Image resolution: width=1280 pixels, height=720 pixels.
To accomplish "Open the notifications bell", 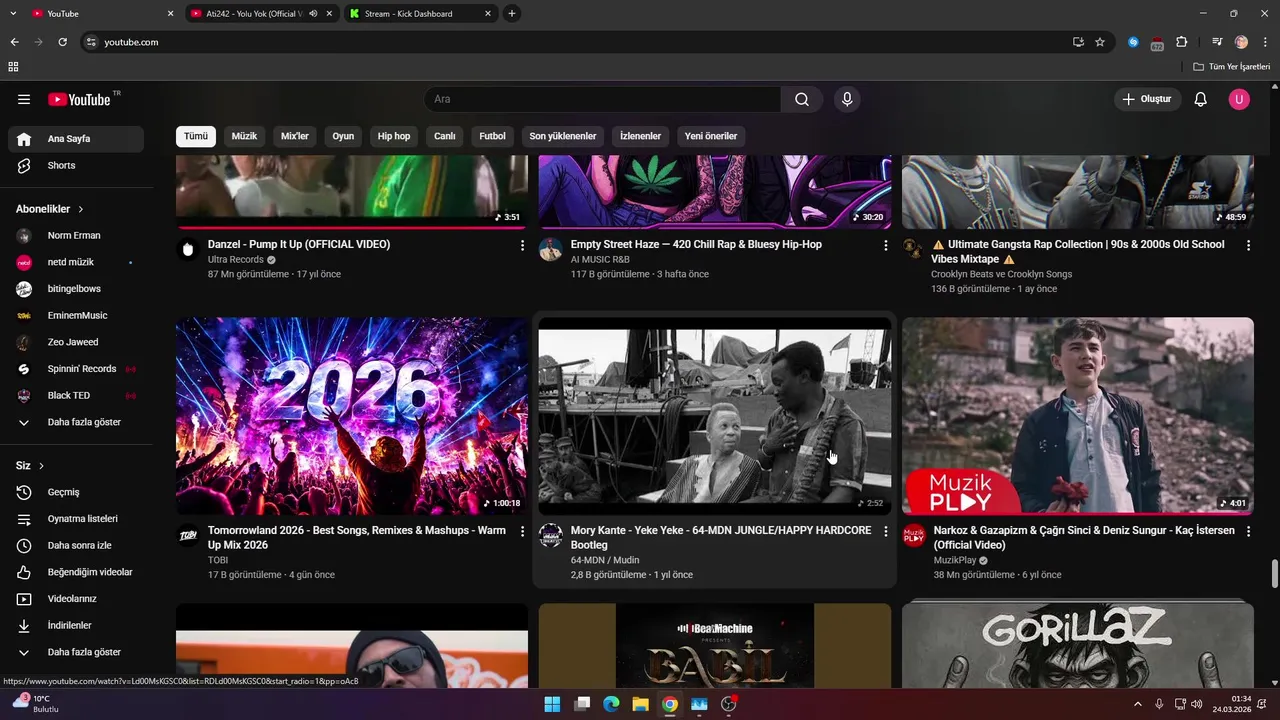I will point(1201,99).
